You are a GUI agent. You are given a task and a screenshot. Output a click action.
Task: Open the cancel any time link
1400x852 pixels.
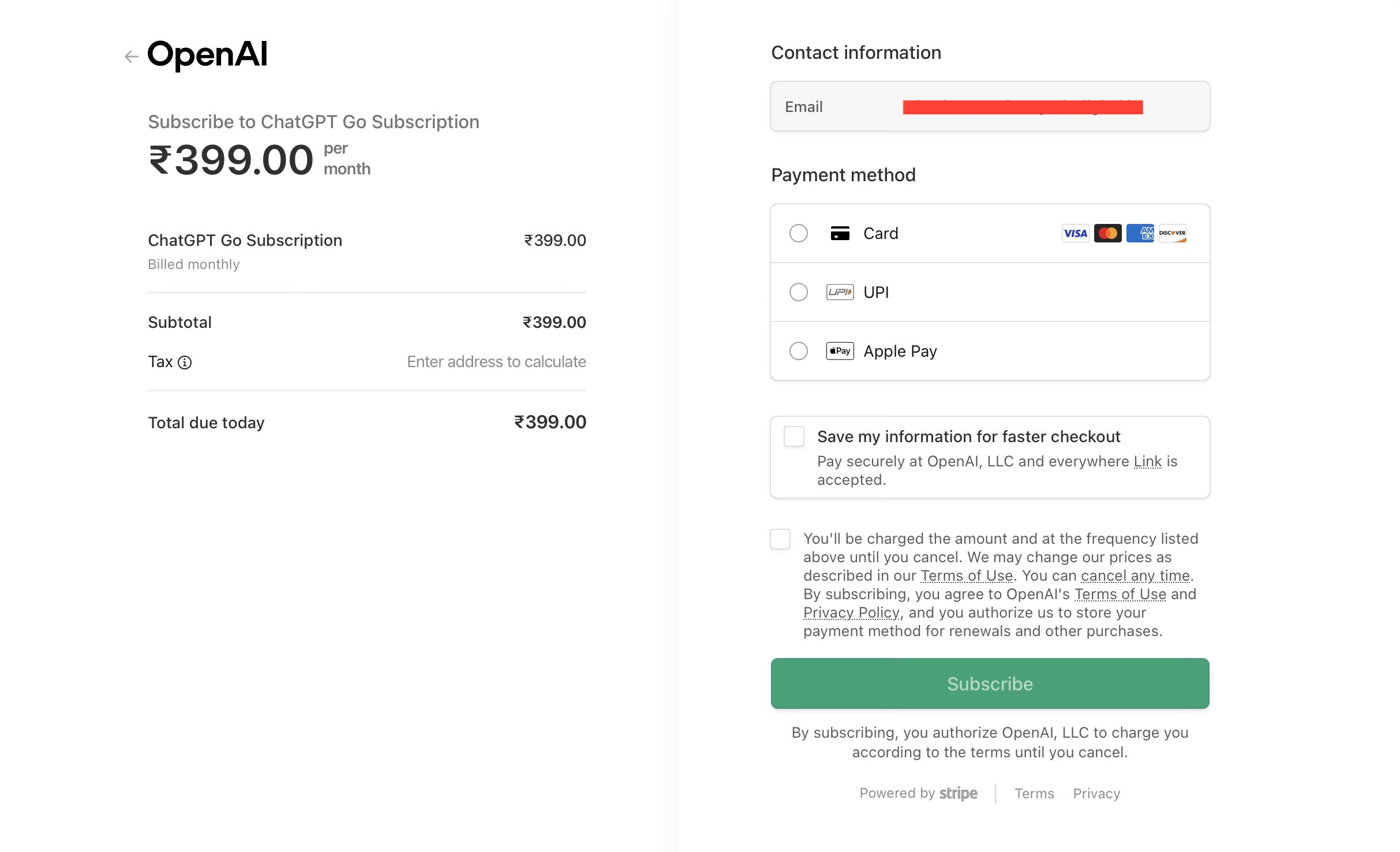[x=1135, y=576]
